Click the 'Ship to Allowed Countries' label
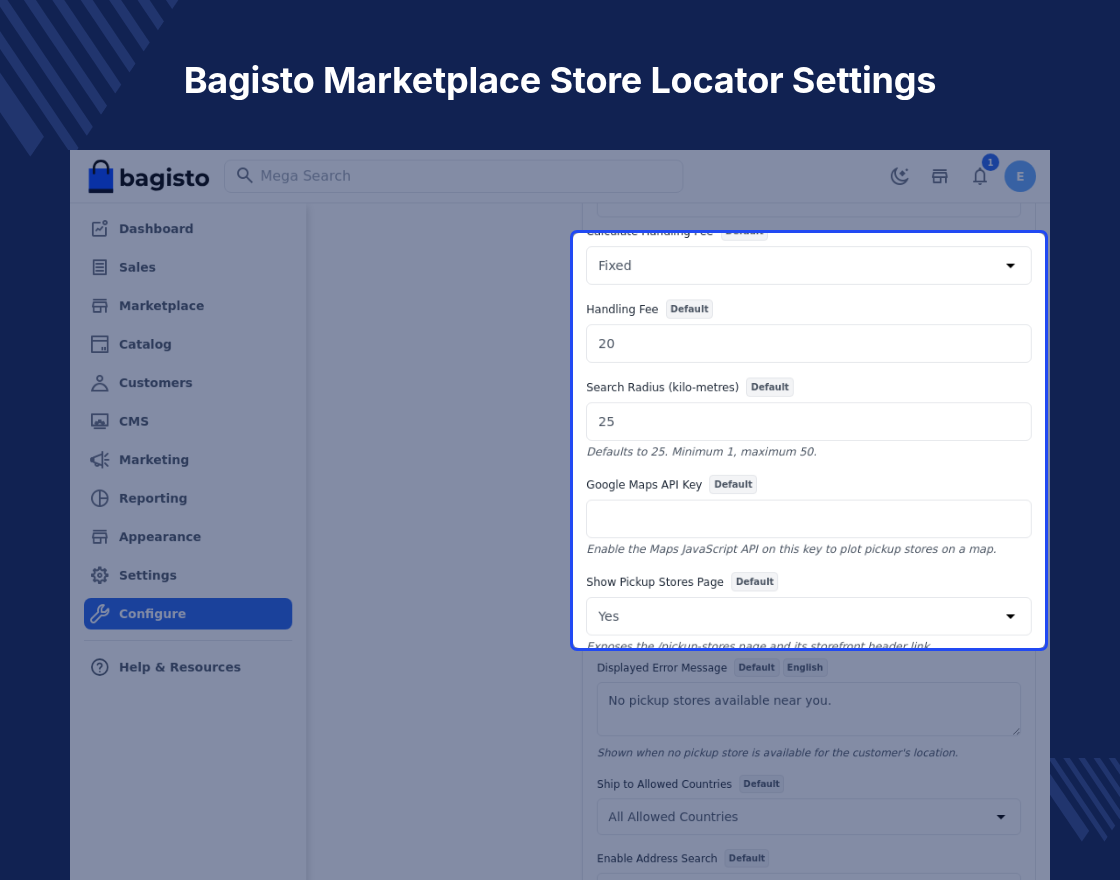Image resolution: width=1120 pixels, height=880 pixels. (x=664, y=784)
